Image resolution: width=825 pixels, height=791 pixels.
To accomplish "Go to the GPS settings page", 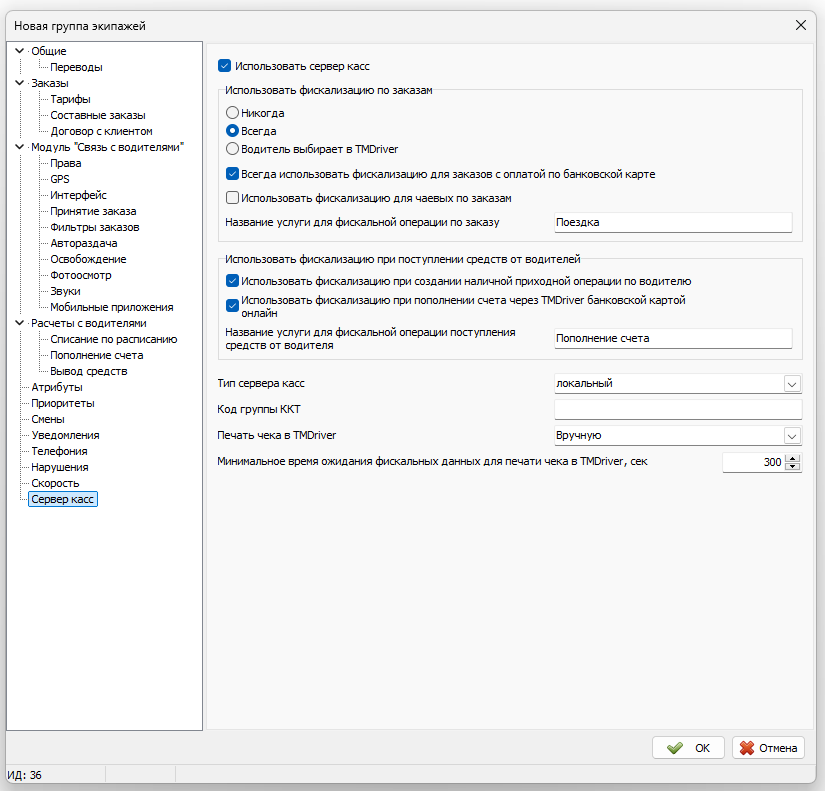I will tap(60, 179).
